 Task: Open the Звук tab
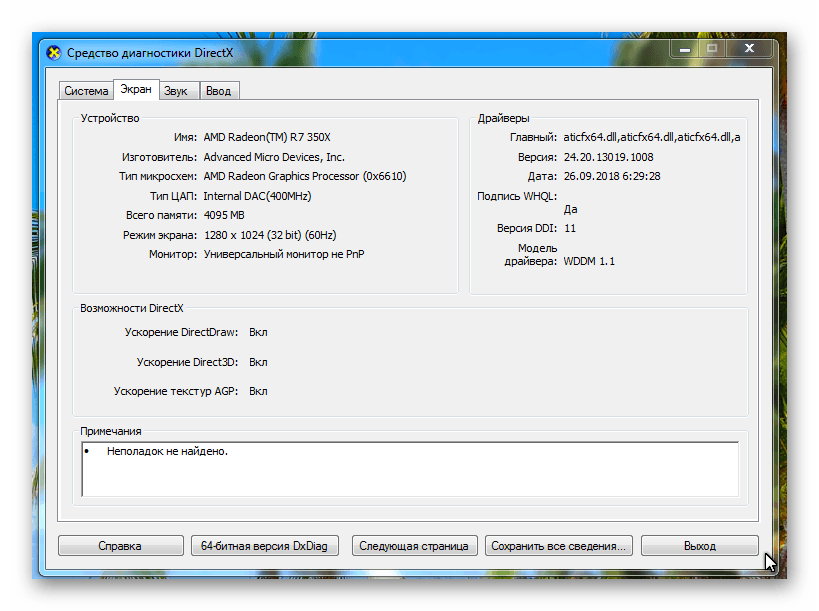tap(176, 91)
